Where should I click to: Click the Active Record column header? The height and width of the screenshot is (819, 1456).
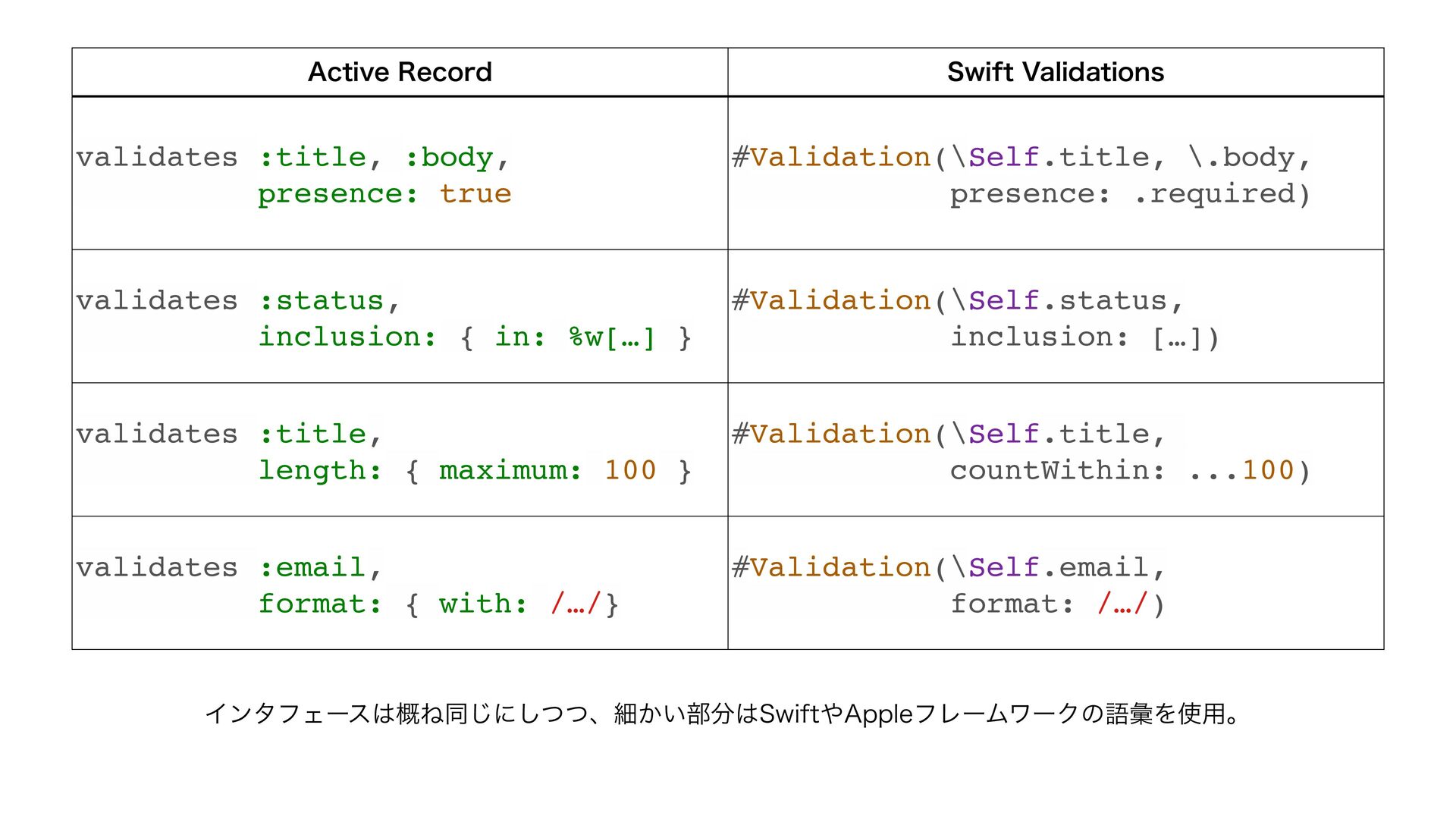[400, 72]
